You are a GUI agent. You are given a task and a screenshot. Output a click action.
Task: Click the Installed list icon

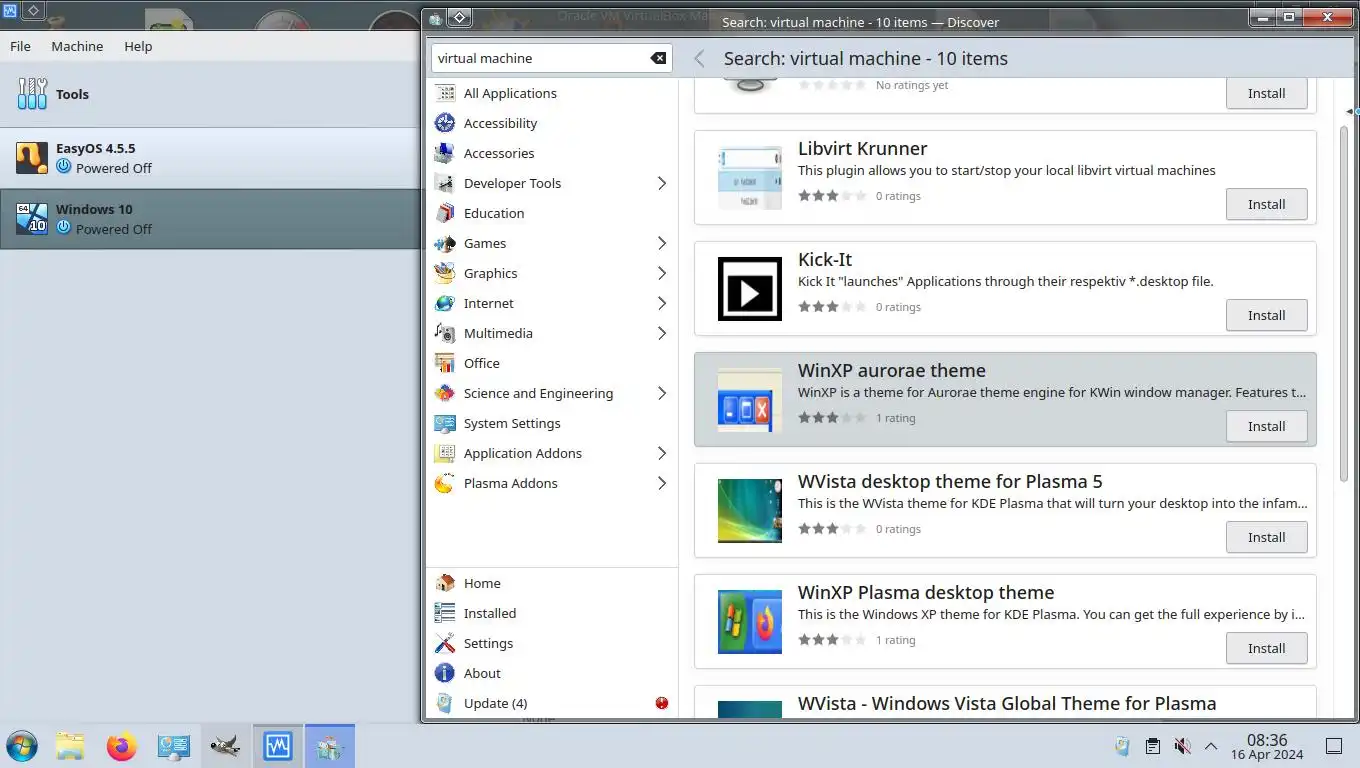pos(445,613)
